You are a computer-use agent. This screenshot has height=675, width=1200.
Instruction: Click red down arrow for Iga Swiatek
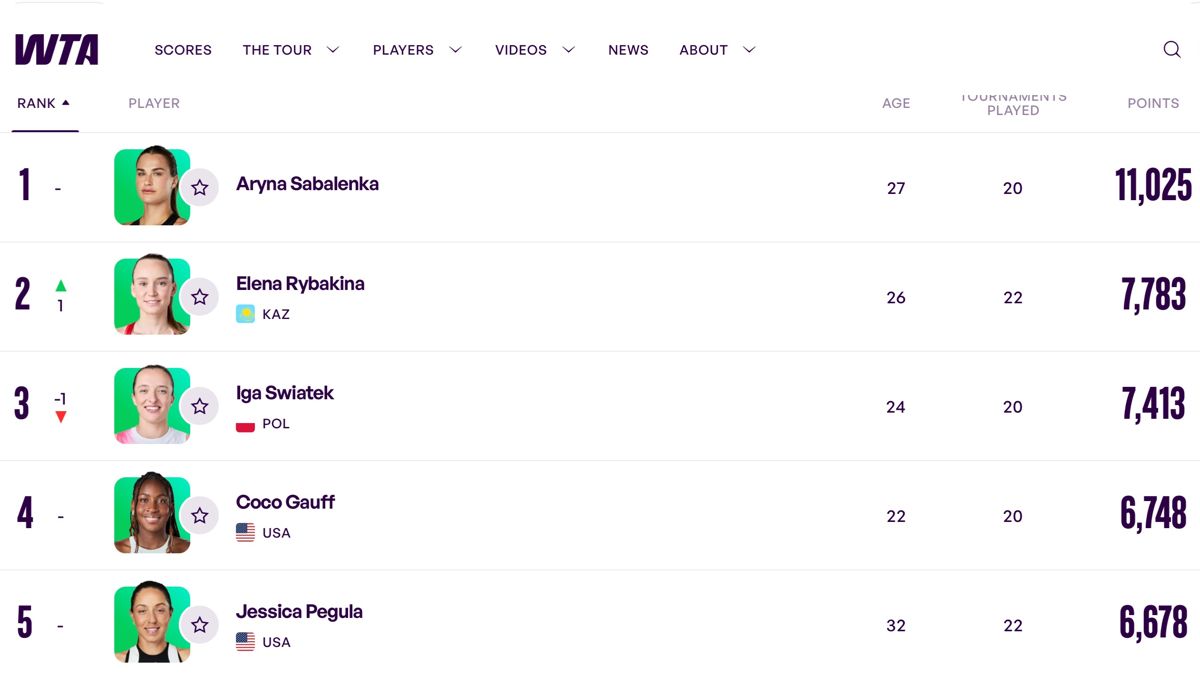pyautogui.click(x=60, y=417)
